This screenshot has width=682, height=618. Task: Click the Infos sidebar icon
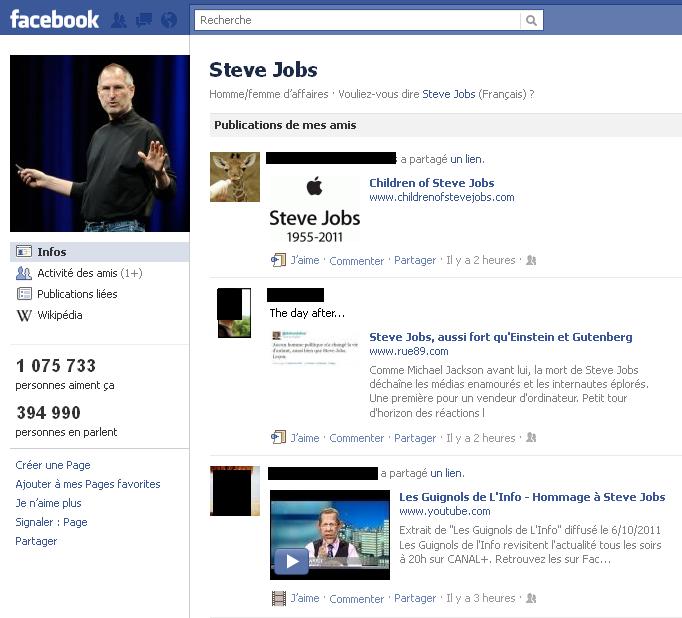24,251
